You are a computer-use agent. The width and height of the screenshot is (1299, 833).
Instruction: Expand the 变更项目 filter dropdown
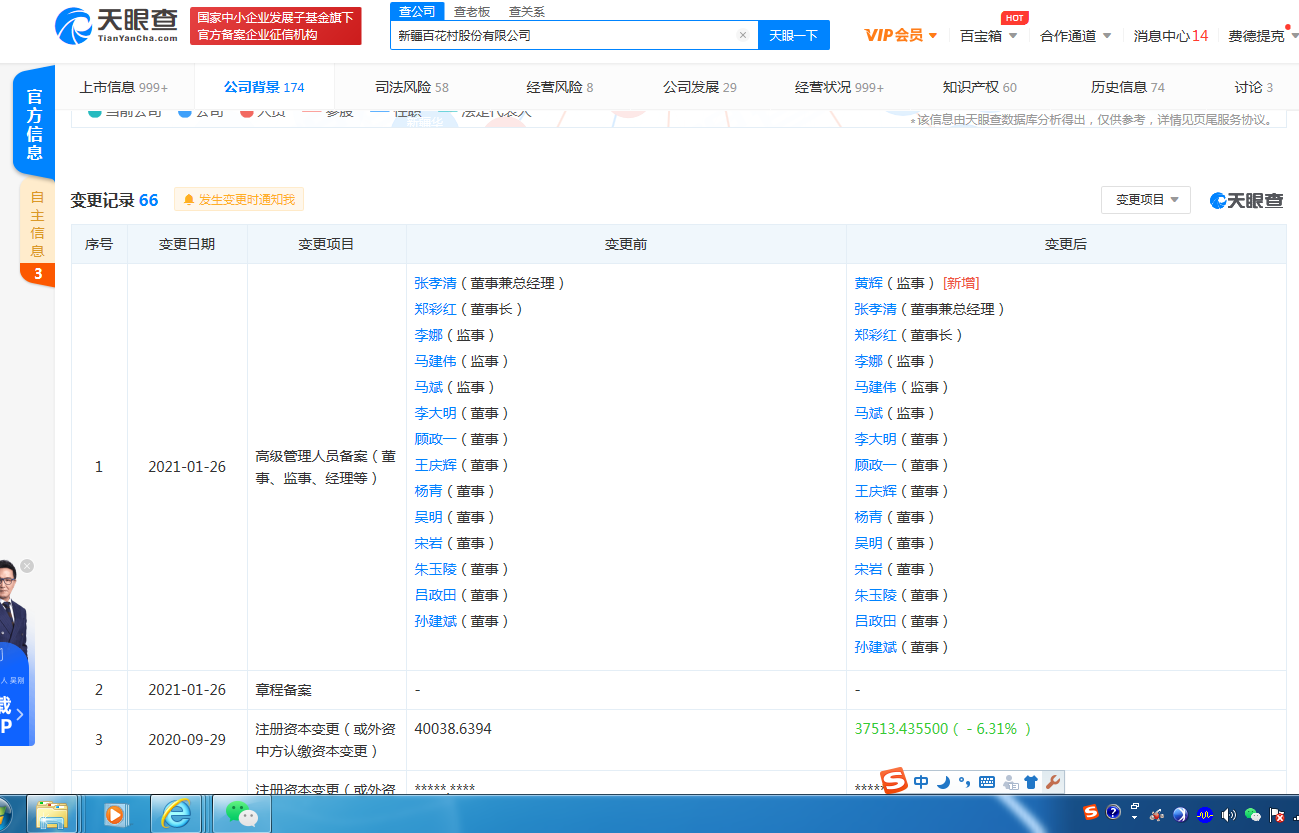(x=1146, y=200)
